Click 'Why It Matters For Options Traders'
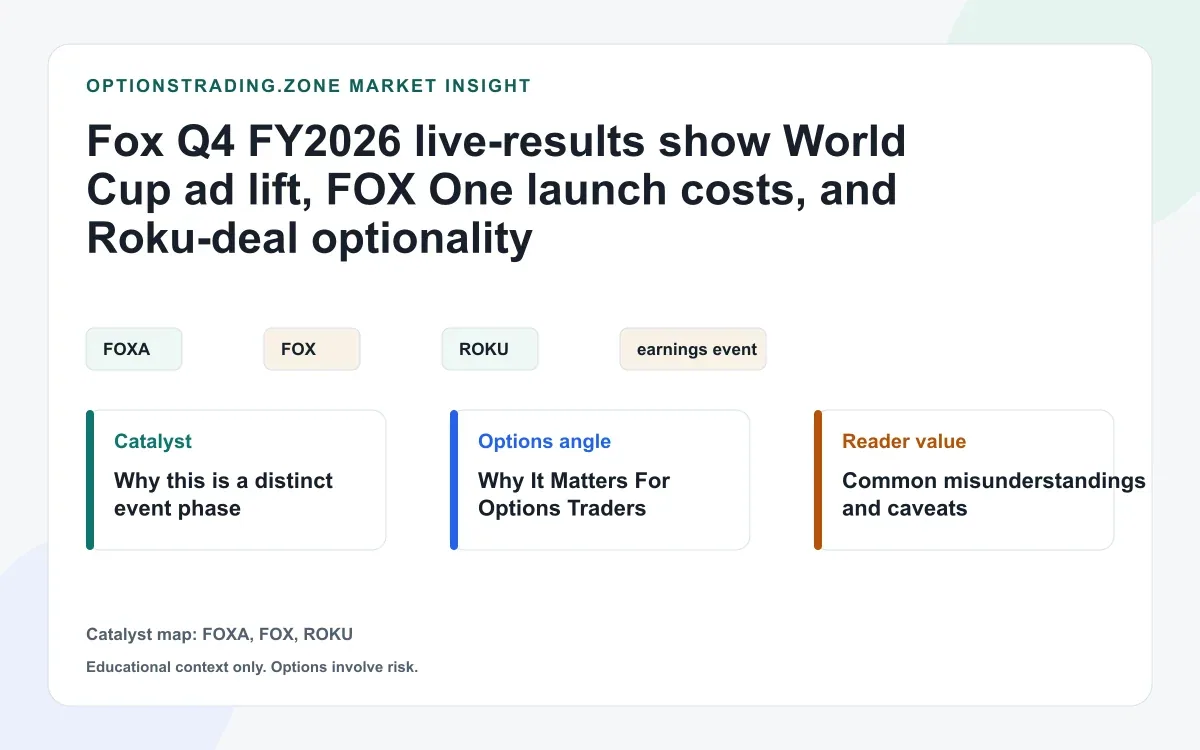 [574, 494]
